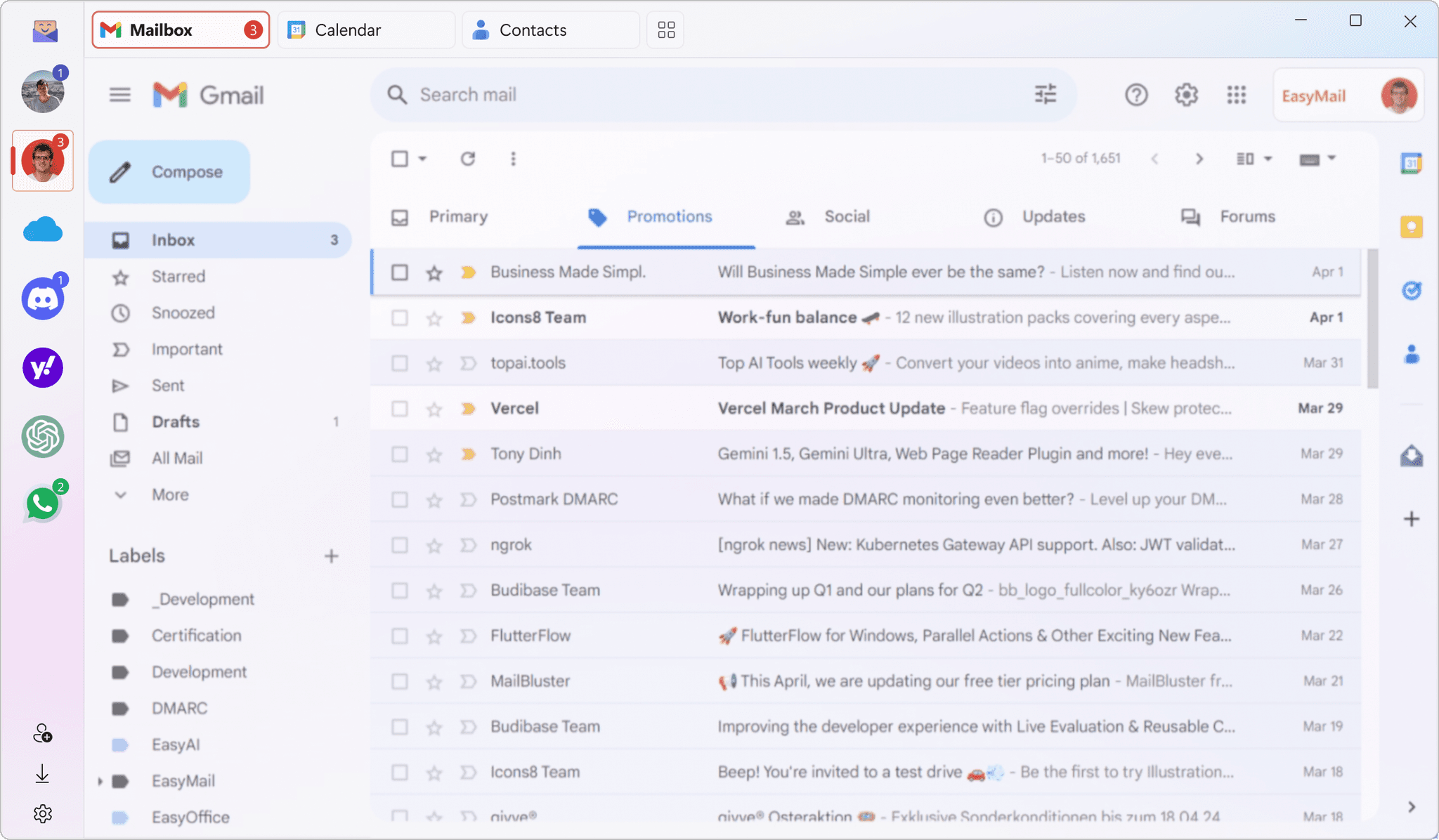Image resolution: width=1439 pixels, height=840 pixels.
Task: Check the MailBluster email checkbox
Action: [400, 681]
